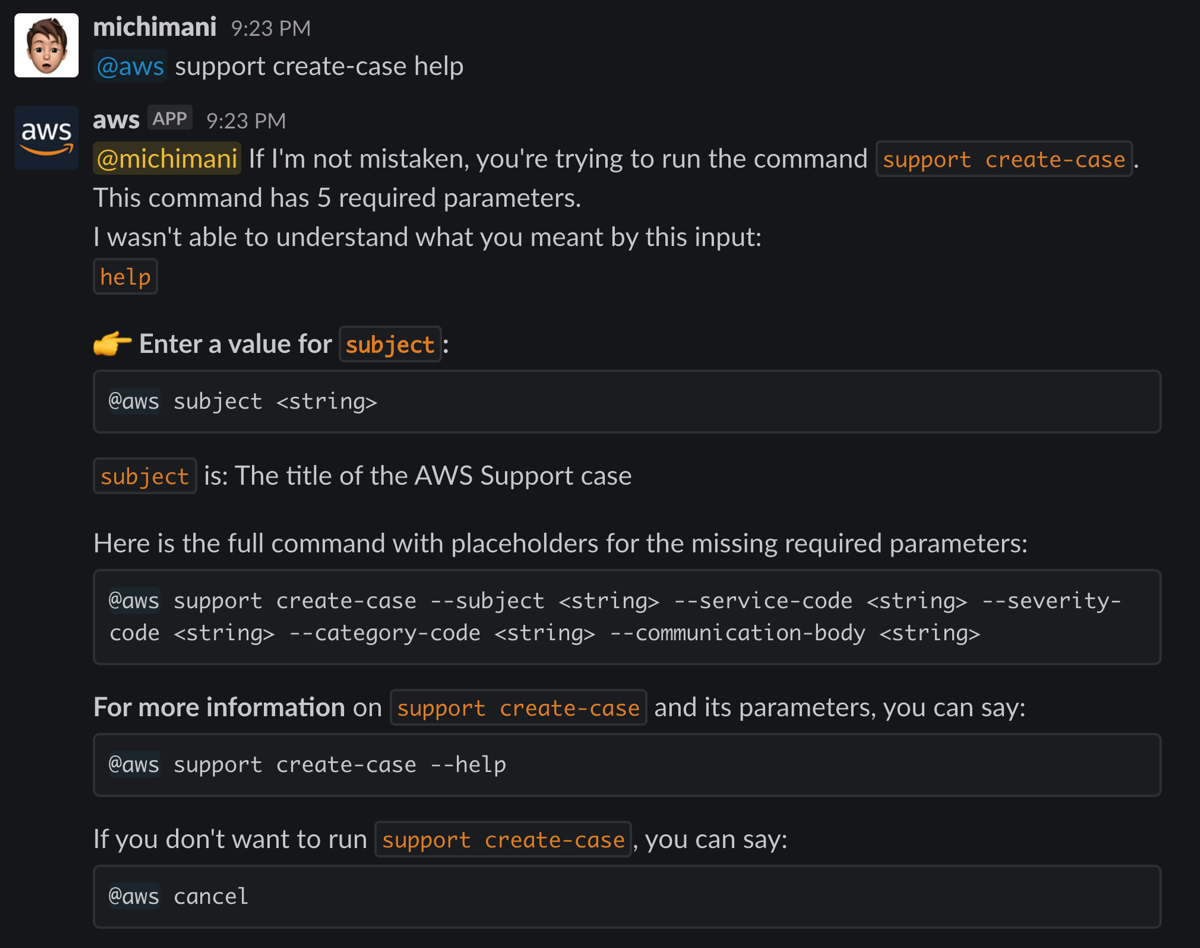Click the subject is: The title explanation code chip
1200x948 pixels.
tap(144, 476)
